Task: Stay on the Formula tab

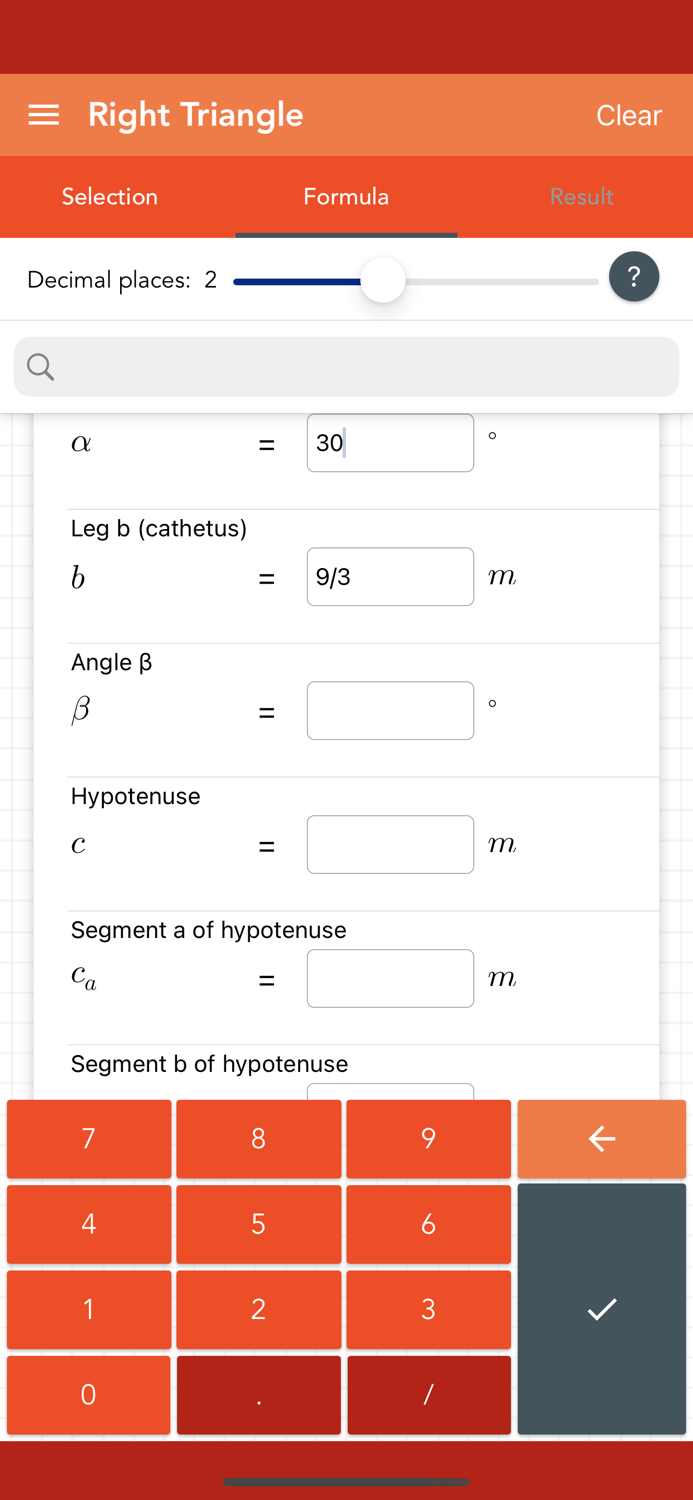Action: [346, 197]
